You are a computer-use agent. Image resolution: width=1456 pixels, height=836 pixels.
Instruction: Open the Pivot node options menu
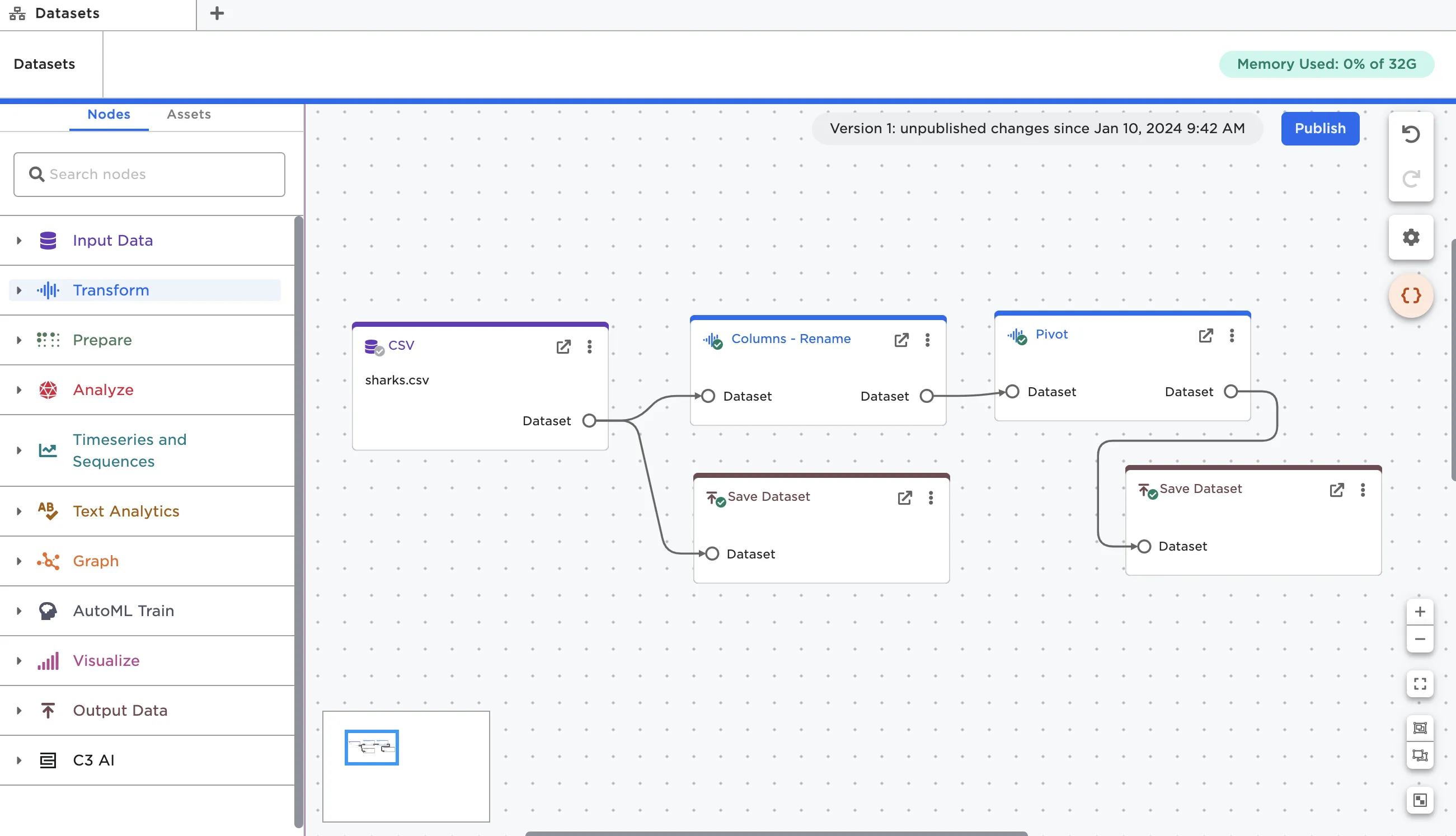[1232, 335]
